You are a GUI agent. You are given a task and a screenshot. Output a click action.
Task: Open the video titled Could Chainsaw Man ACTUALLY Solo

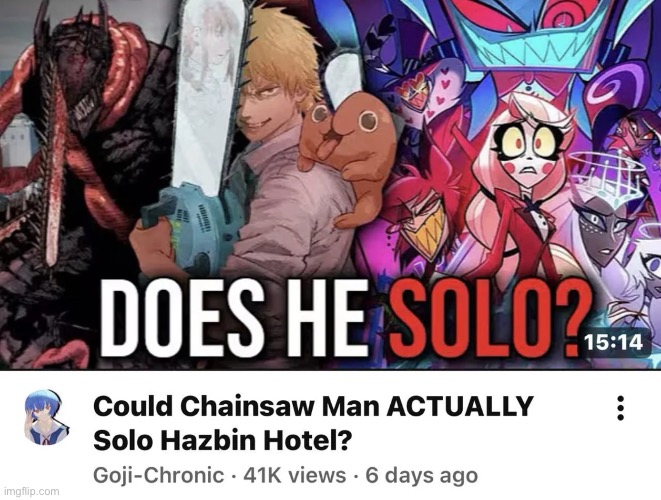pos(313,423)
